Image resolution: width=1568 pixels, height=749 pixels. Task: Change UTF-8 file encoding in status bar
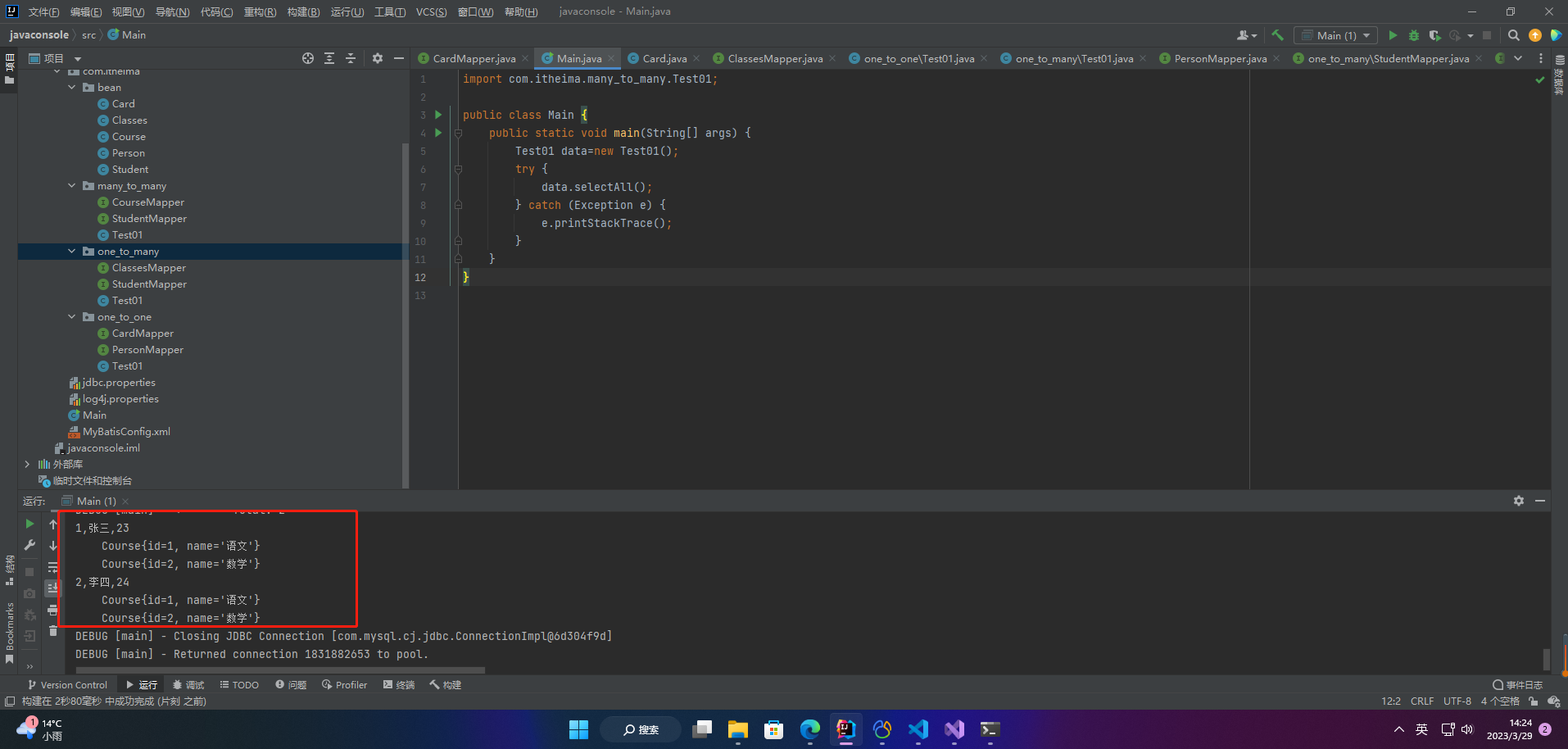pyautogui.click(x=1457, y=701)
